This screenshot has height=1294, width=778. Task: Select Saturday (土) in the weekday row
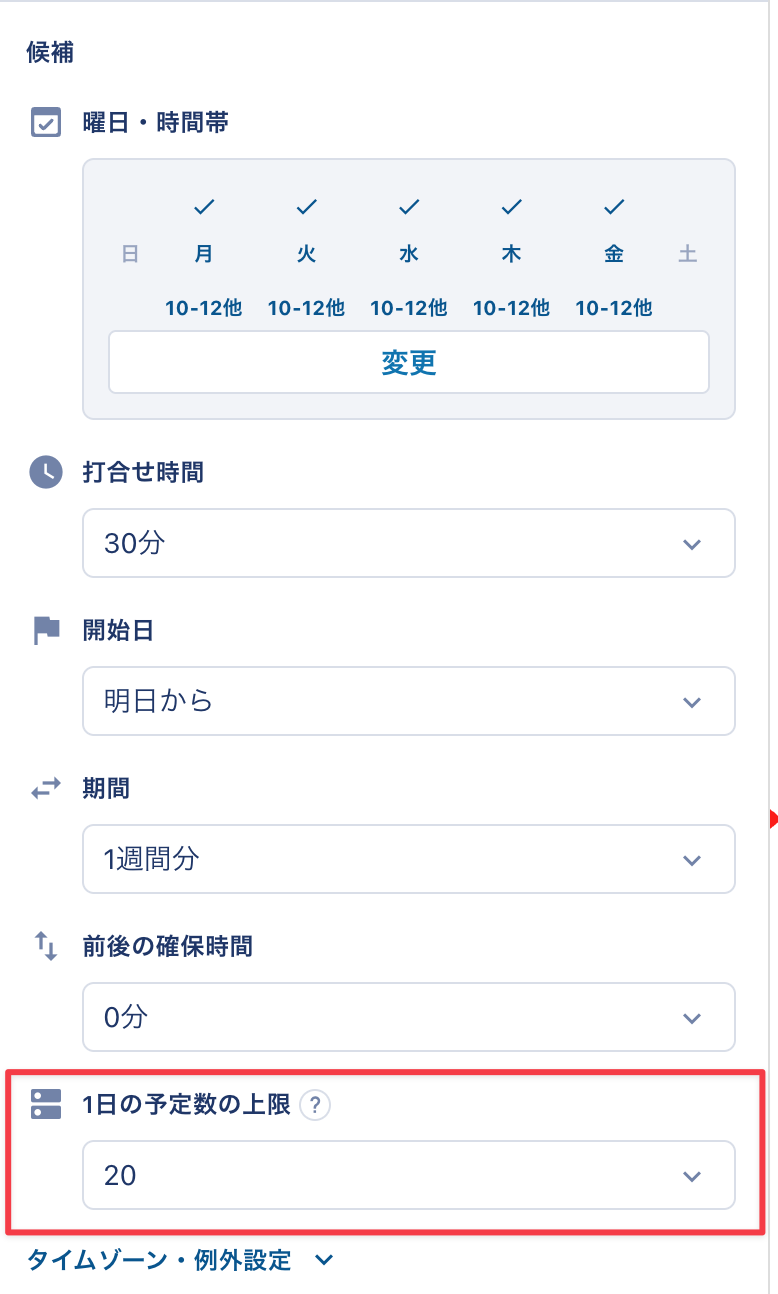(x=688, y=254)
